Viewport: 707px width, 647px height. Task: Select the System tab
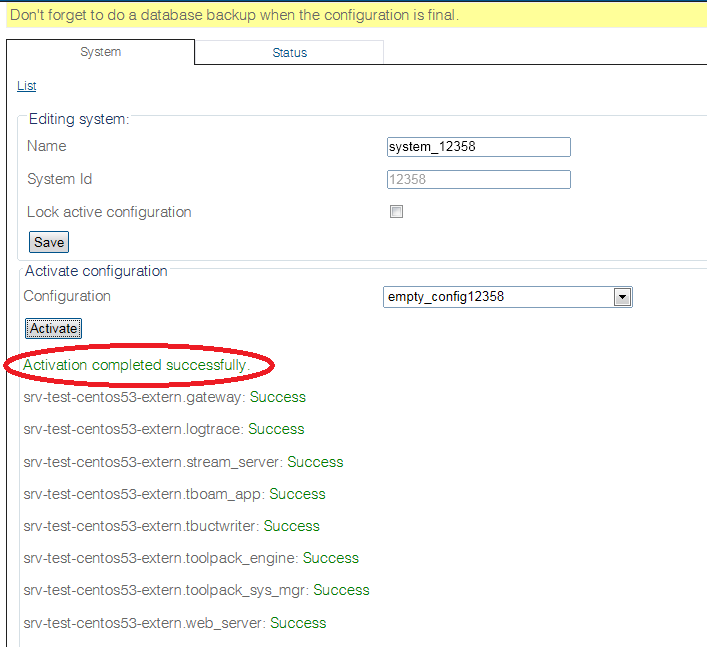100,52
